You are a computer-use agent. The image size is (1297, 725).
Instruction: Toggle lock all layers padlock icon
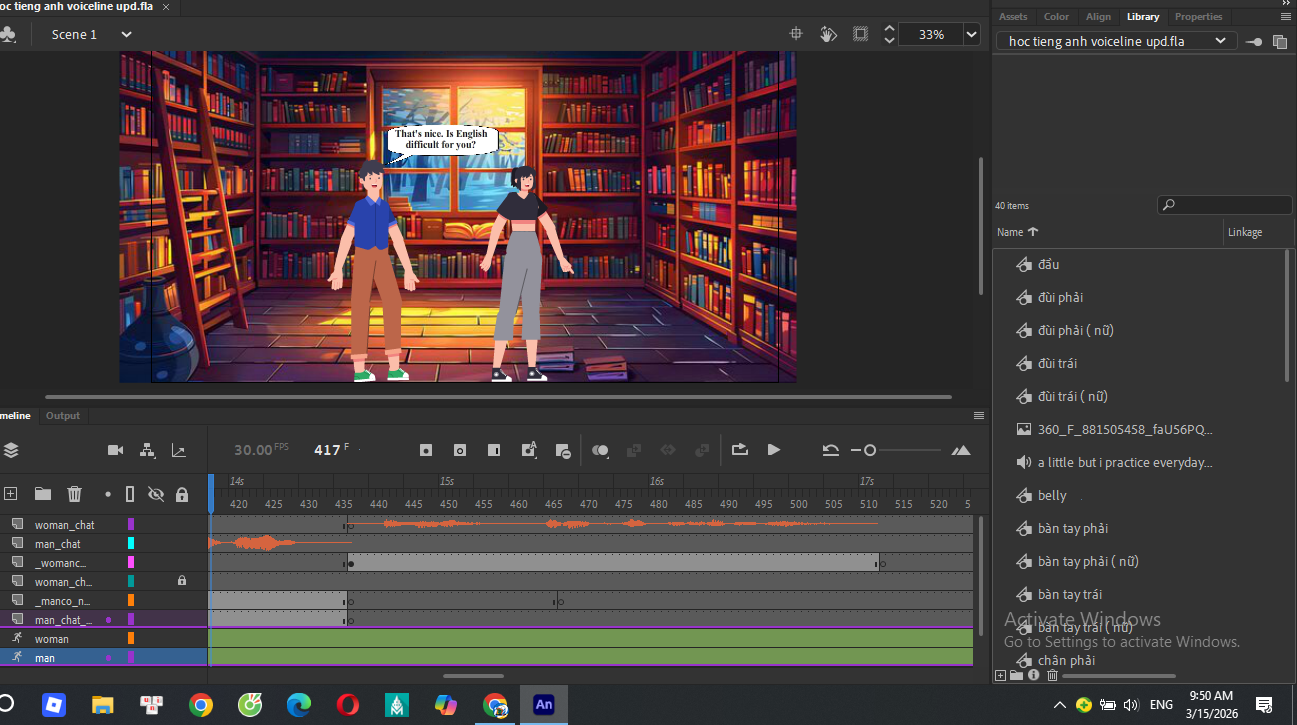[182, 494]
